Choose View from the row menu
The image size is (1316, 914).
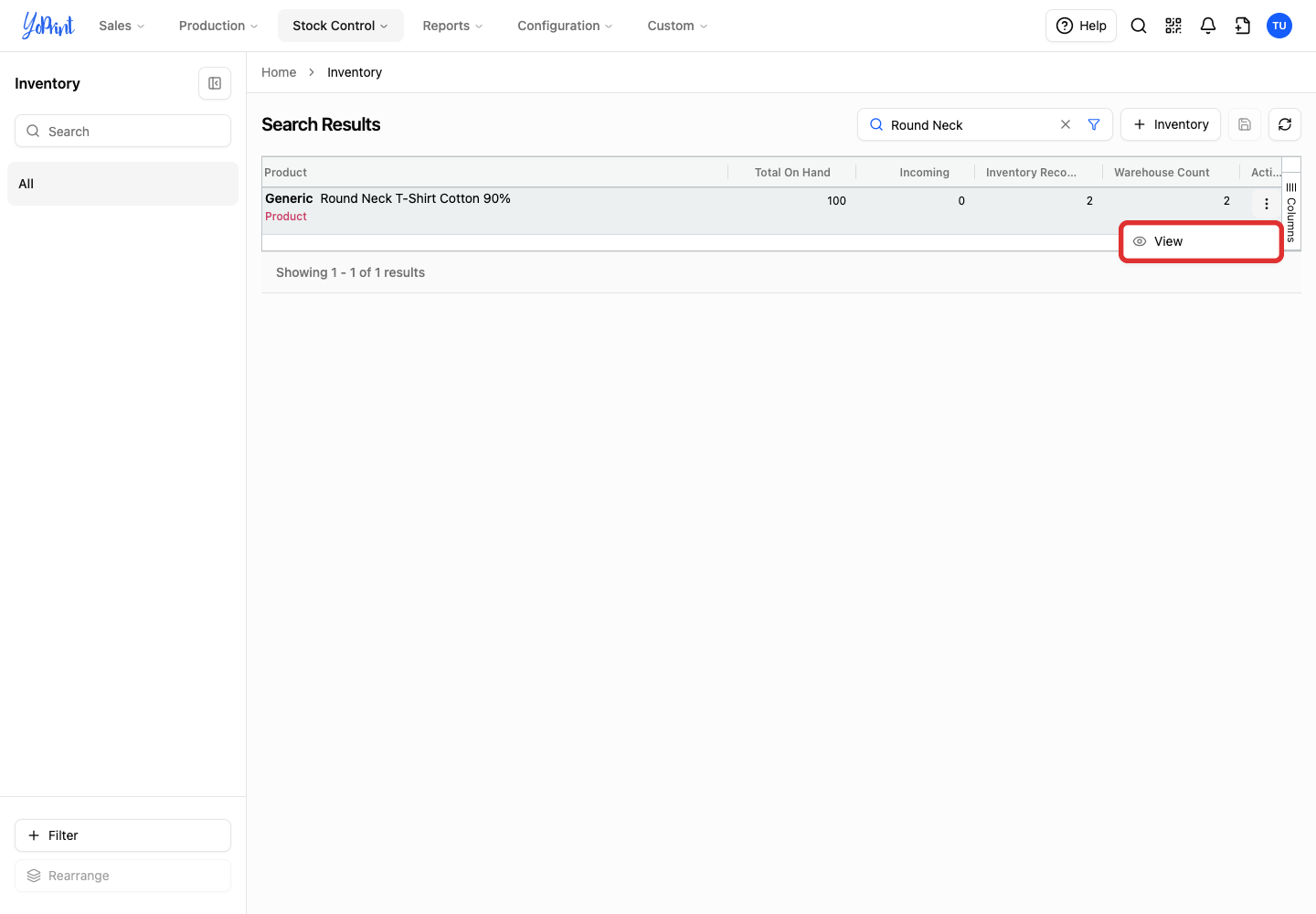click(x=1202, y=241)
